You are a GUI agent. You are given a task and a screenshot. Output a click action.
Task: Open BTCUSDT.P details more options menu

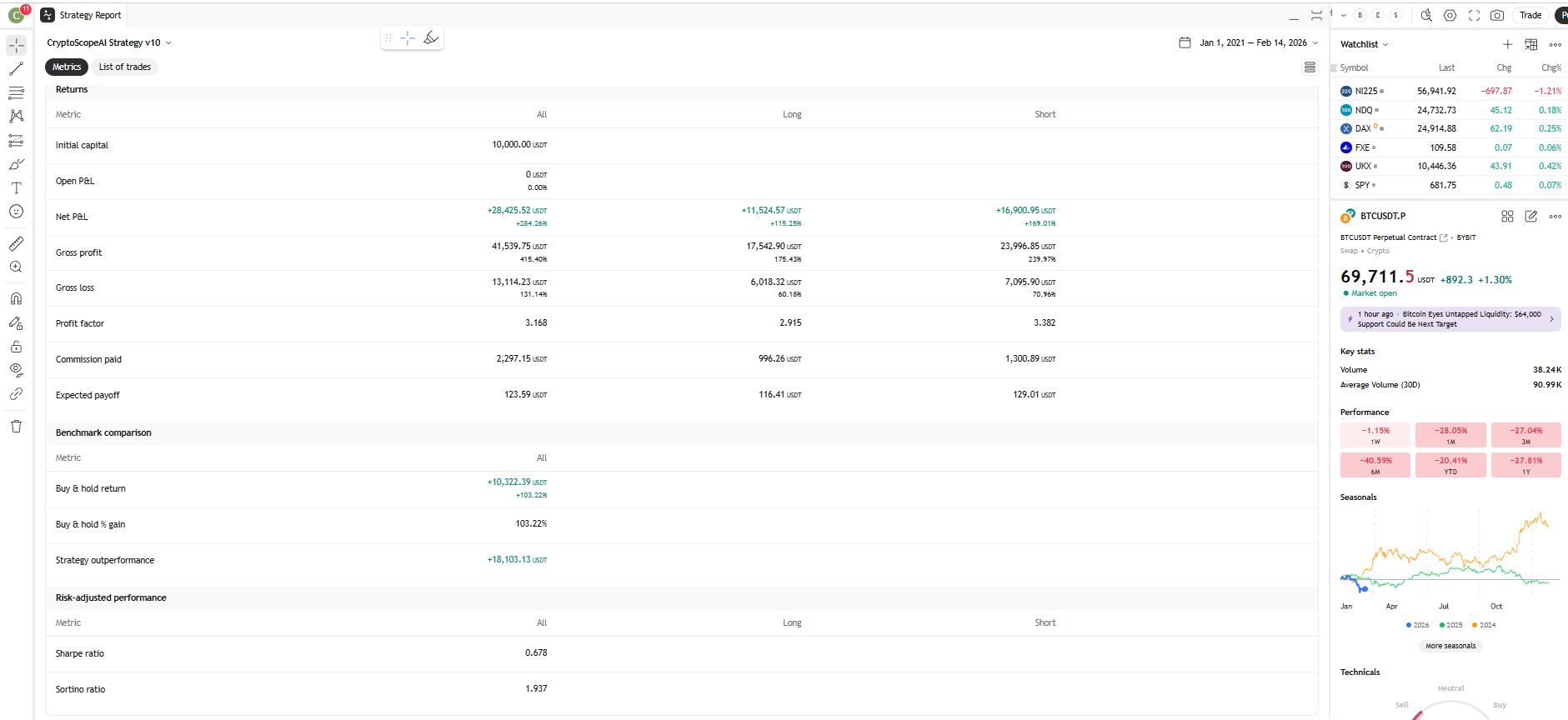1555,216
